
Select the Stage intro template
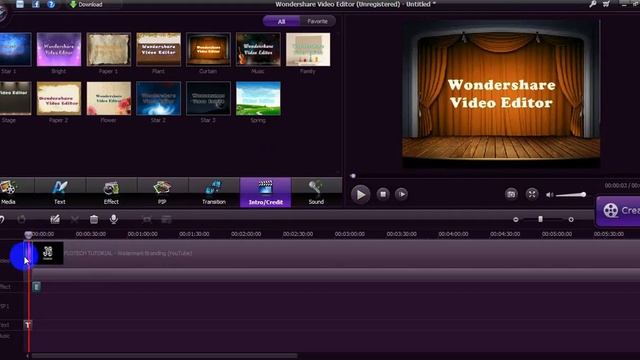16,98
